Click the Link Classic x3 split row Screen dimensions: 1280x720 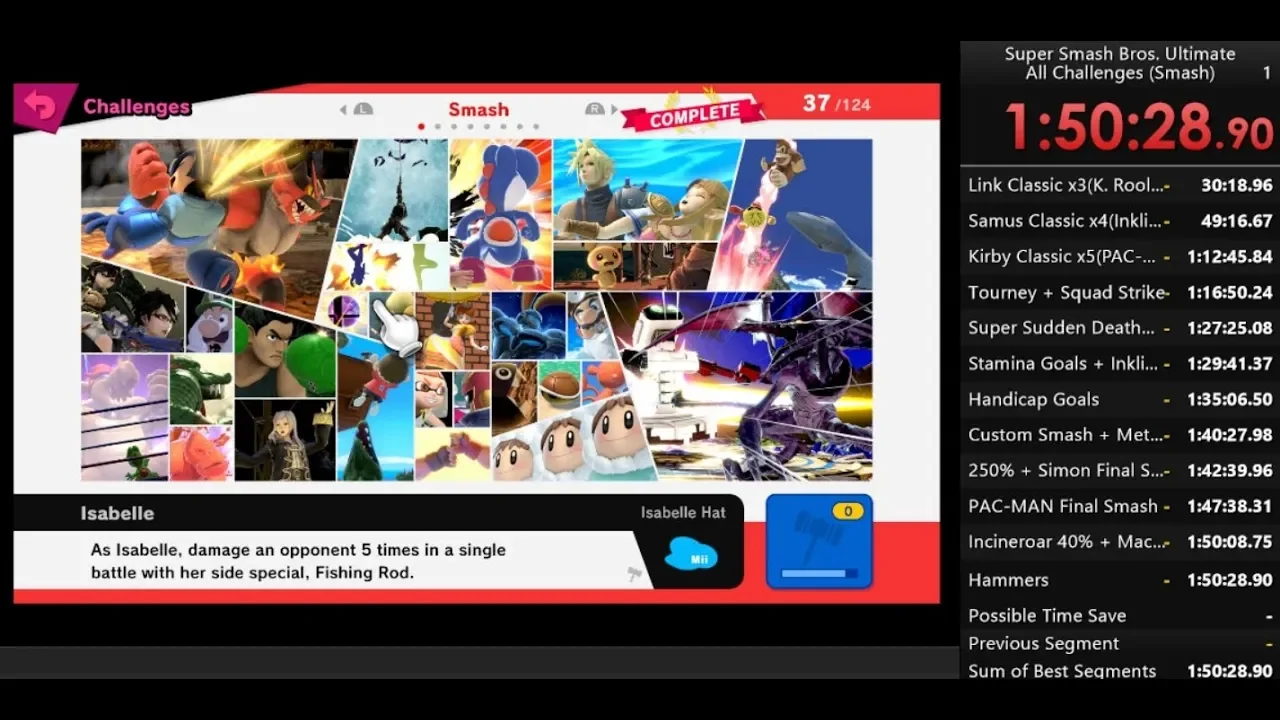1120,185
